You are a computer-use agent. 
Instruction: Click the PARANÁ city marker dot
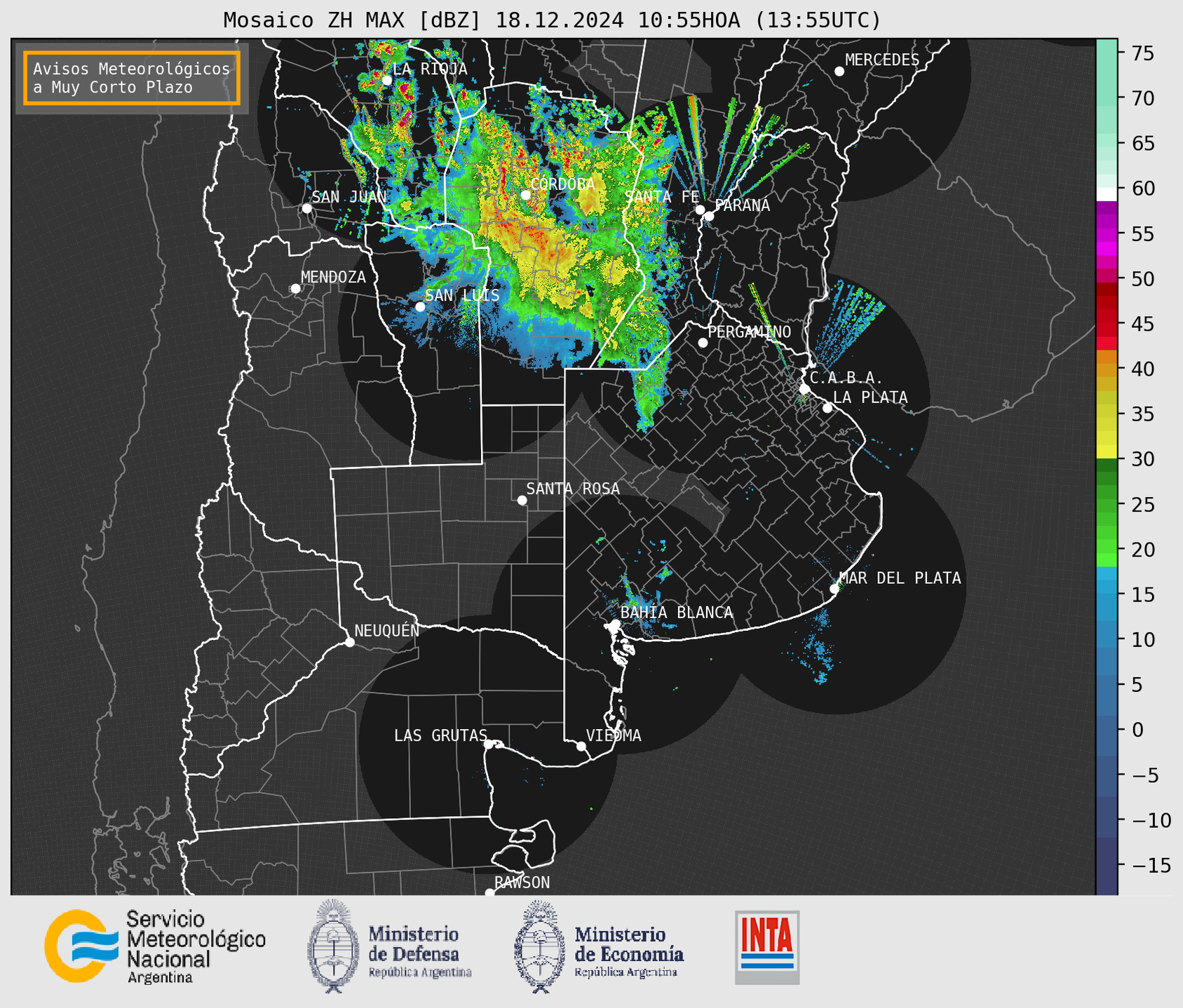[709, 216]
